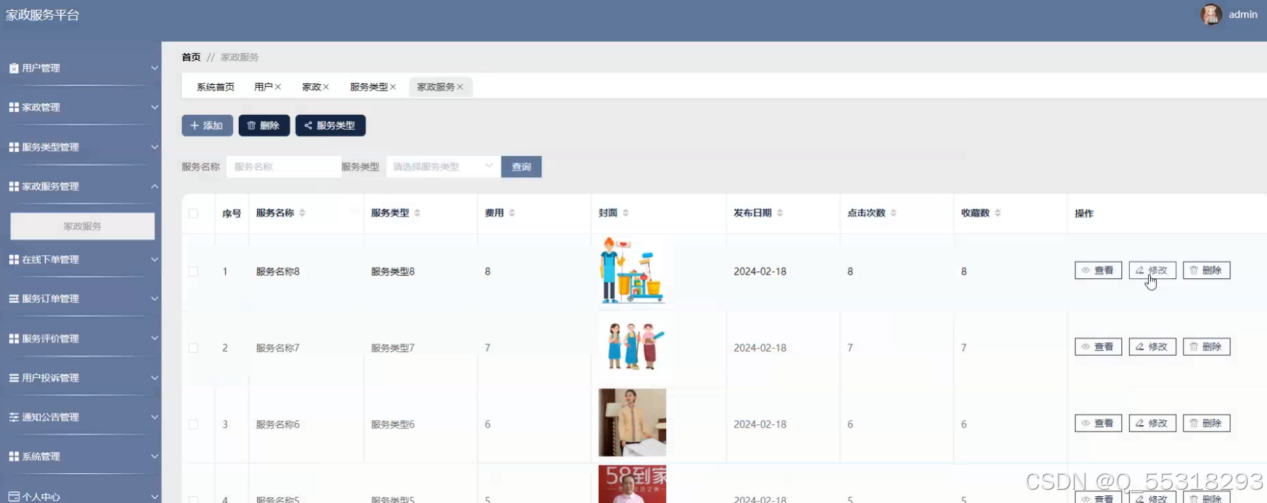The height and width of the screenshot is (503, 1267).
Task: Close the 家政 tab
Action: (326, 87)
